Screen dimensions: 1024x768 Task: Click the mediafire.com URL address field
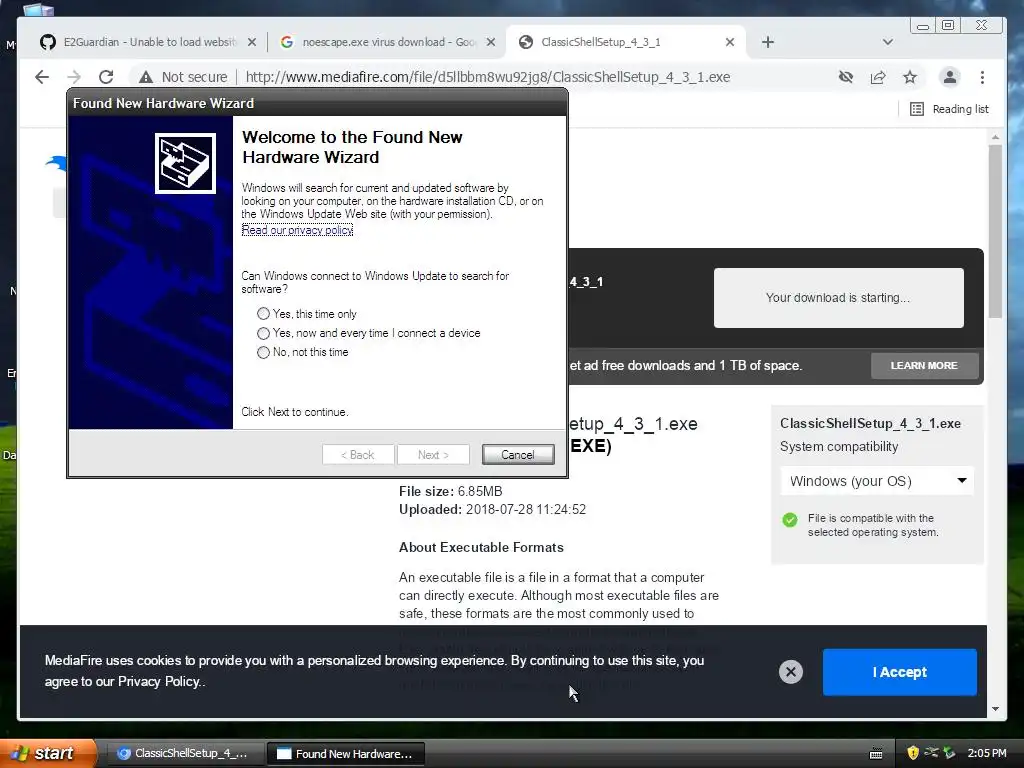(487, 77)
